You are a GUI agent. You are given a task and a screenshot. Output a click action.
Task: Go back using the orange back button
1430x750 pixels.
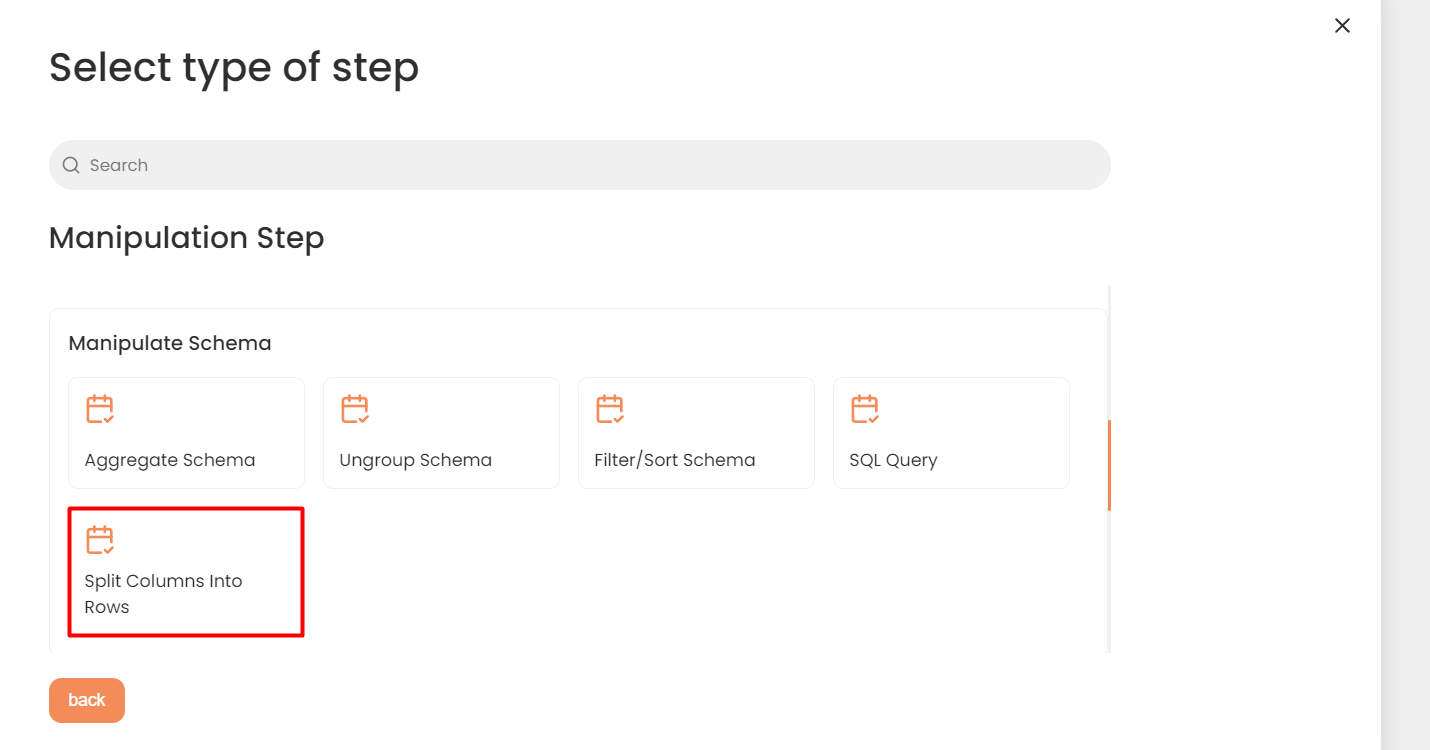[x=87, y=700]
